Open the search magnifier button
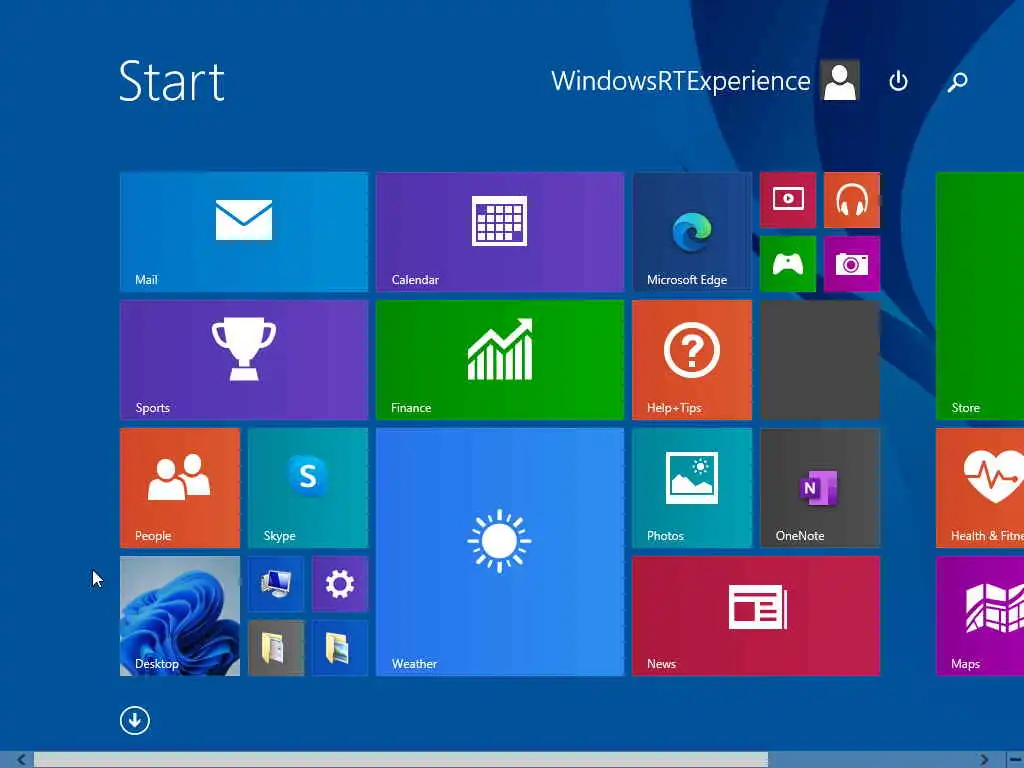Image resolution: width=1024 pixels, height=768 pixels. coord(957,82)
